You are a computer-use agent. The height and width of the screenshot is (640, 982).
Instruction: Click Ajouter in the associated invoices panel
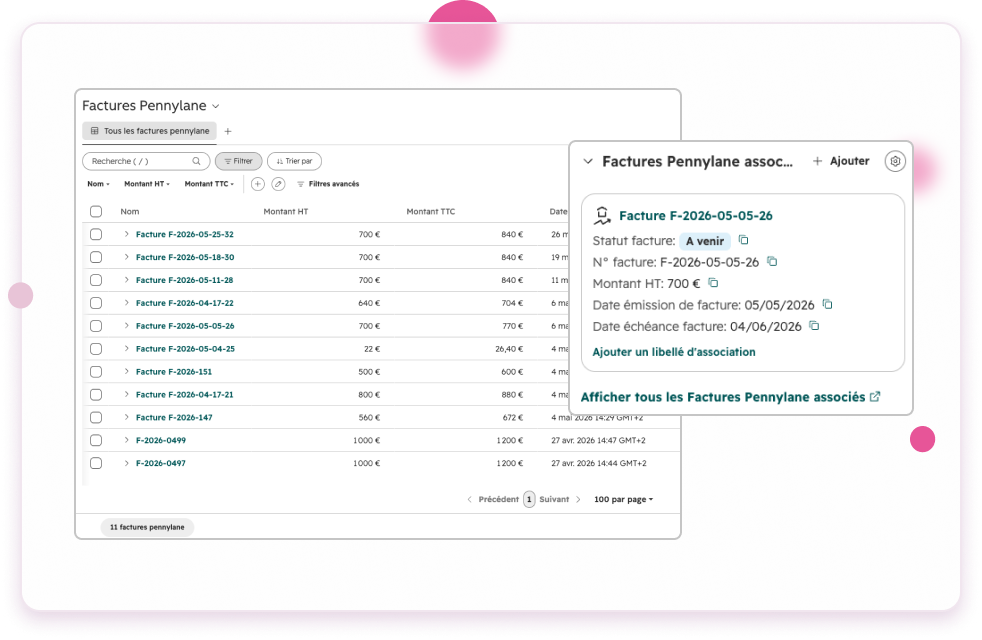841,161
